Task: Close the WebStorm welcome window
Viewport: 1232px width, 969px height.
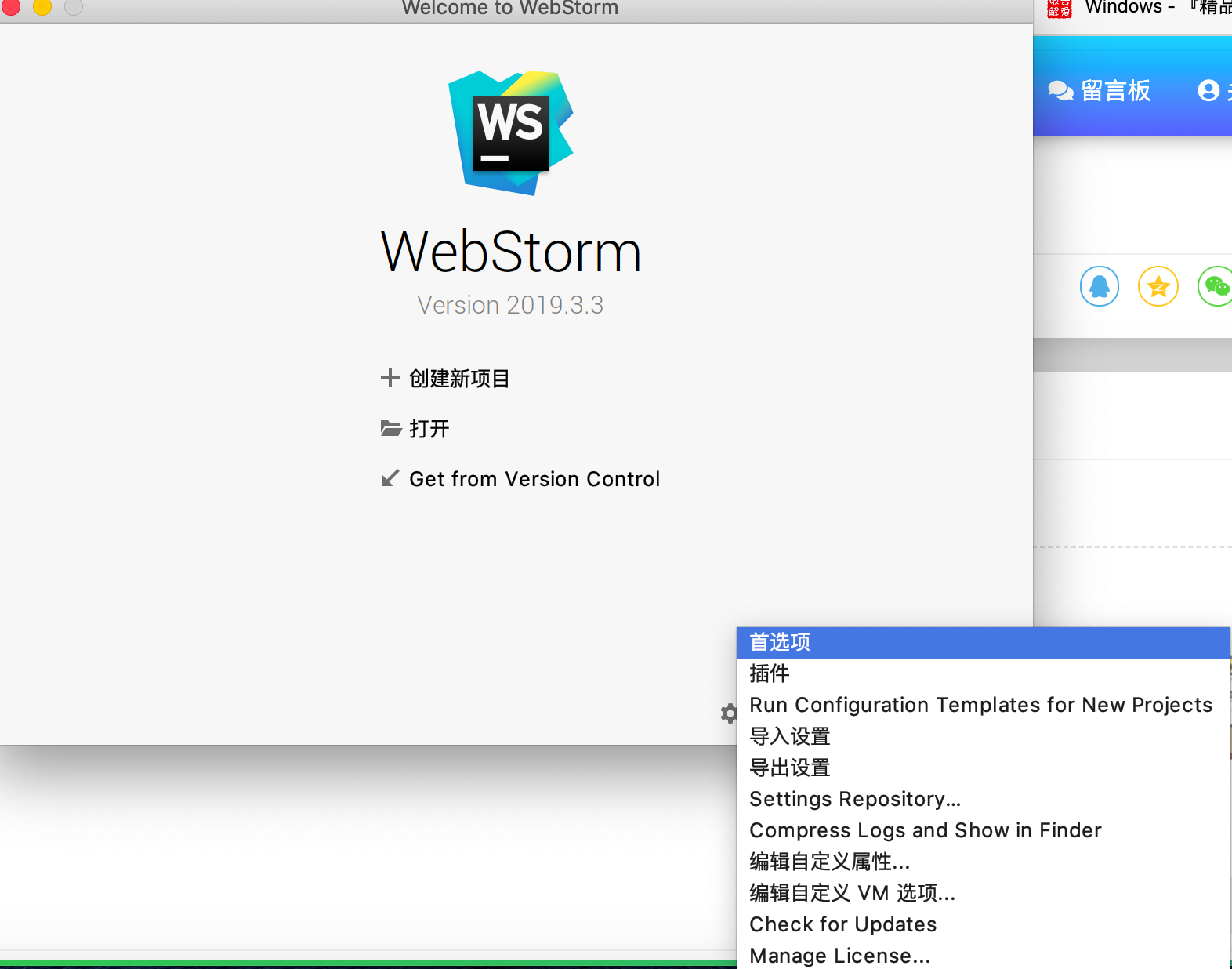Action: pos(10,6)
